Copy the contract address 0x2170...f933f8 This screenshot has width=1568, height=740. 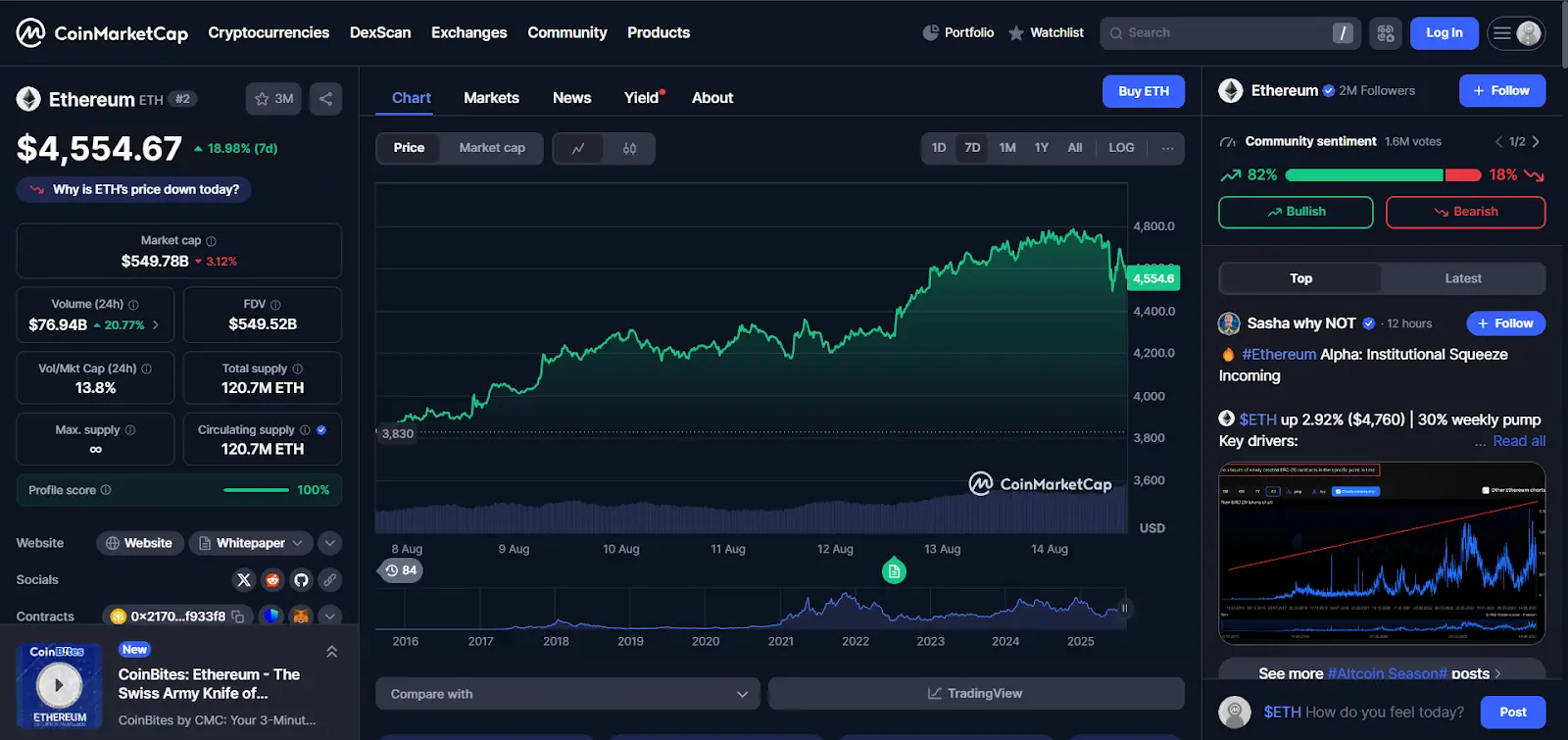237,617
